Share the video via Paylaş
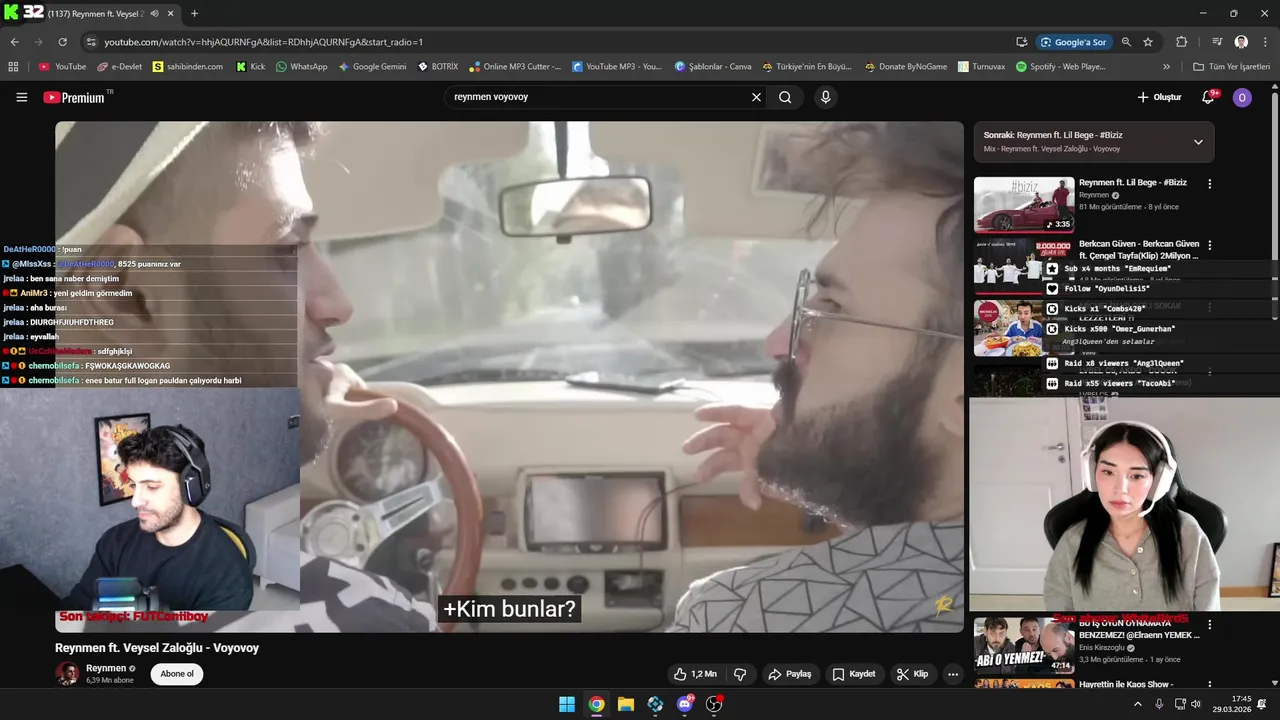Viewport: 1280px width, 720px height. point(789,674)
